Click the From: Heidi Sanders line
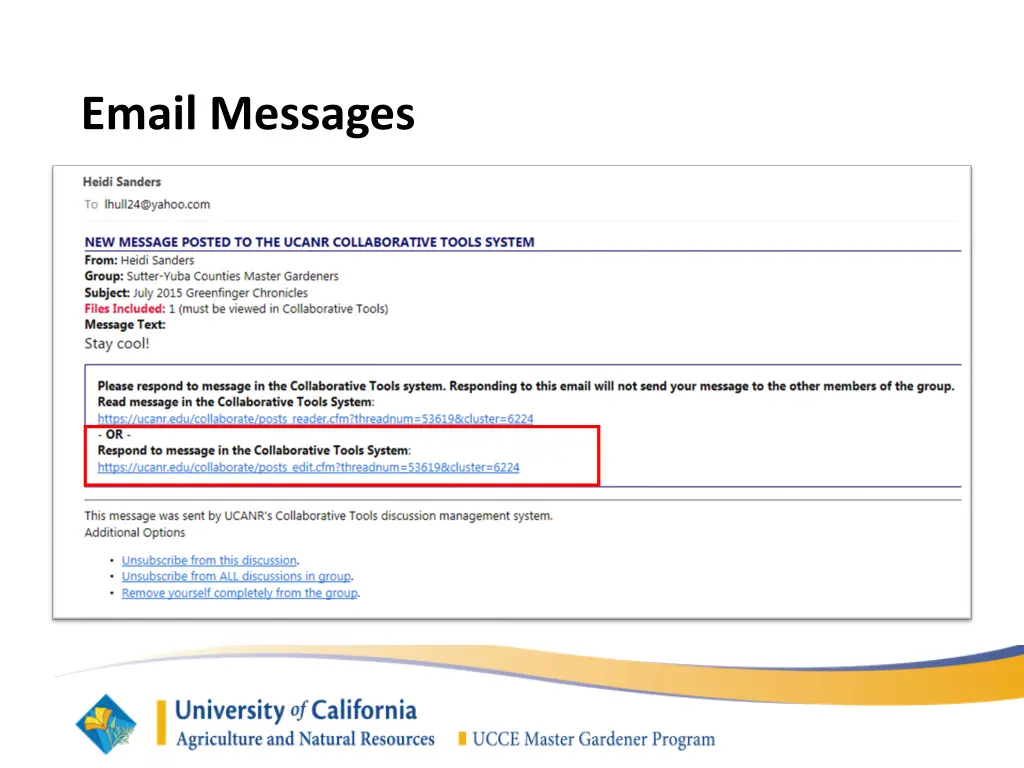1024x768 pixels. coord(139,260)
